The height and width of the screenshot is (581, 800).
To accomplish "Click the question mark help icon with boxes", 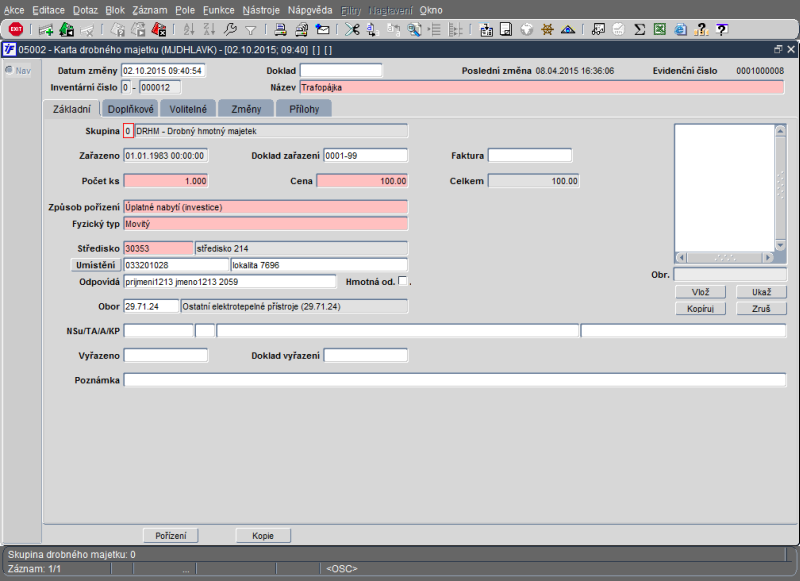I will [x=702, y=30].
